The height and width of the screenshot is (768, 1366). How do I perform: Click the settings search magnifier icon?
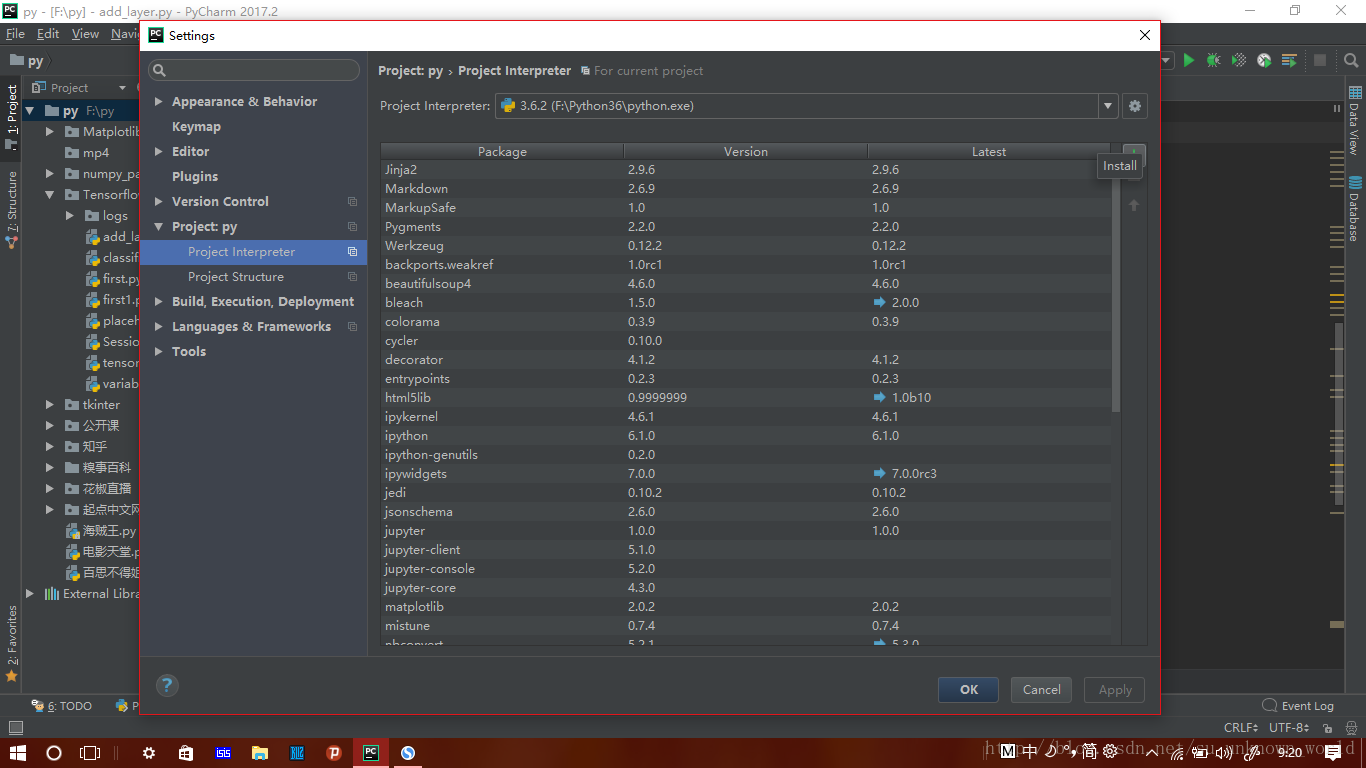(x=160, y=71)
